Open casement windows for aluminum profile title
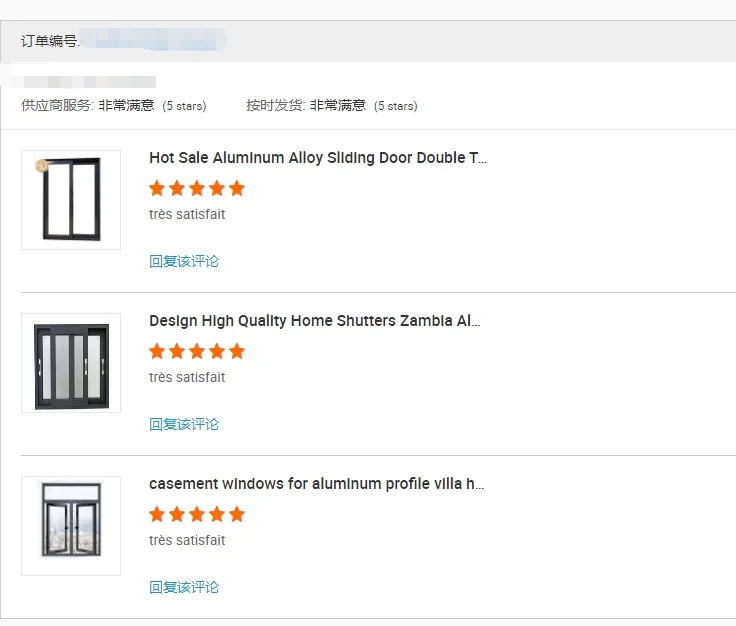This screenshot has height=626, width=736. tap(317, 484)
